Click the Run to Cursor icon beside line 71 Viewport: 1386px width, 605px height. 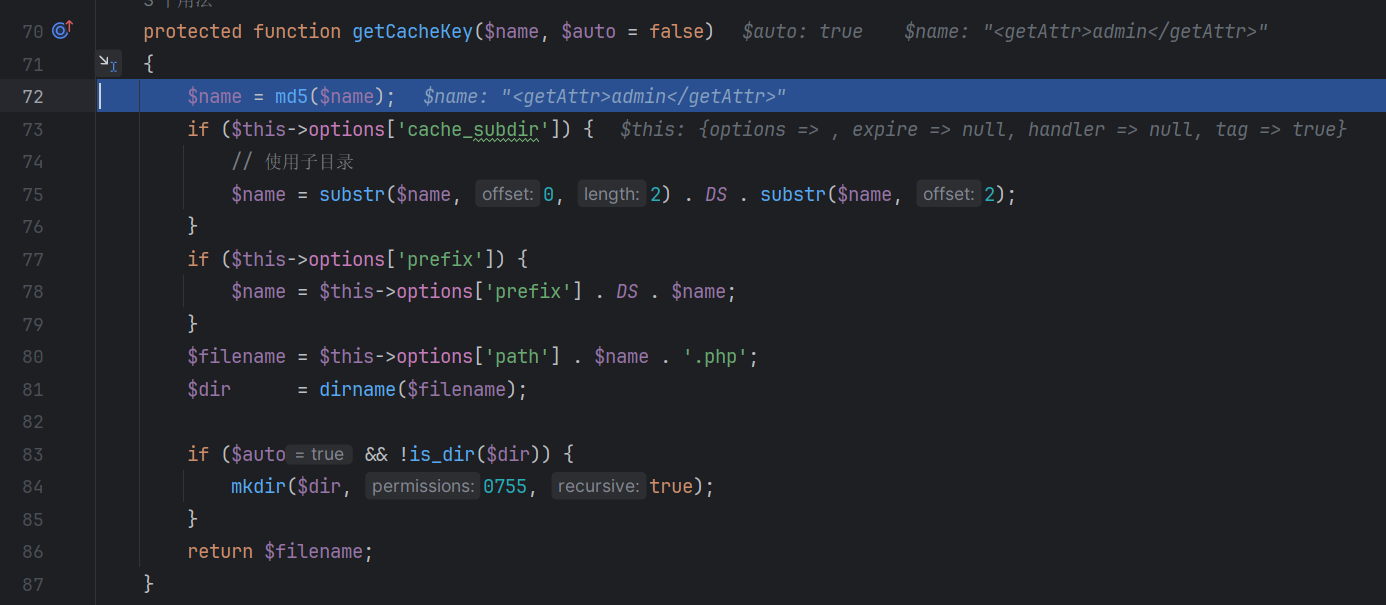pos(108,64)
